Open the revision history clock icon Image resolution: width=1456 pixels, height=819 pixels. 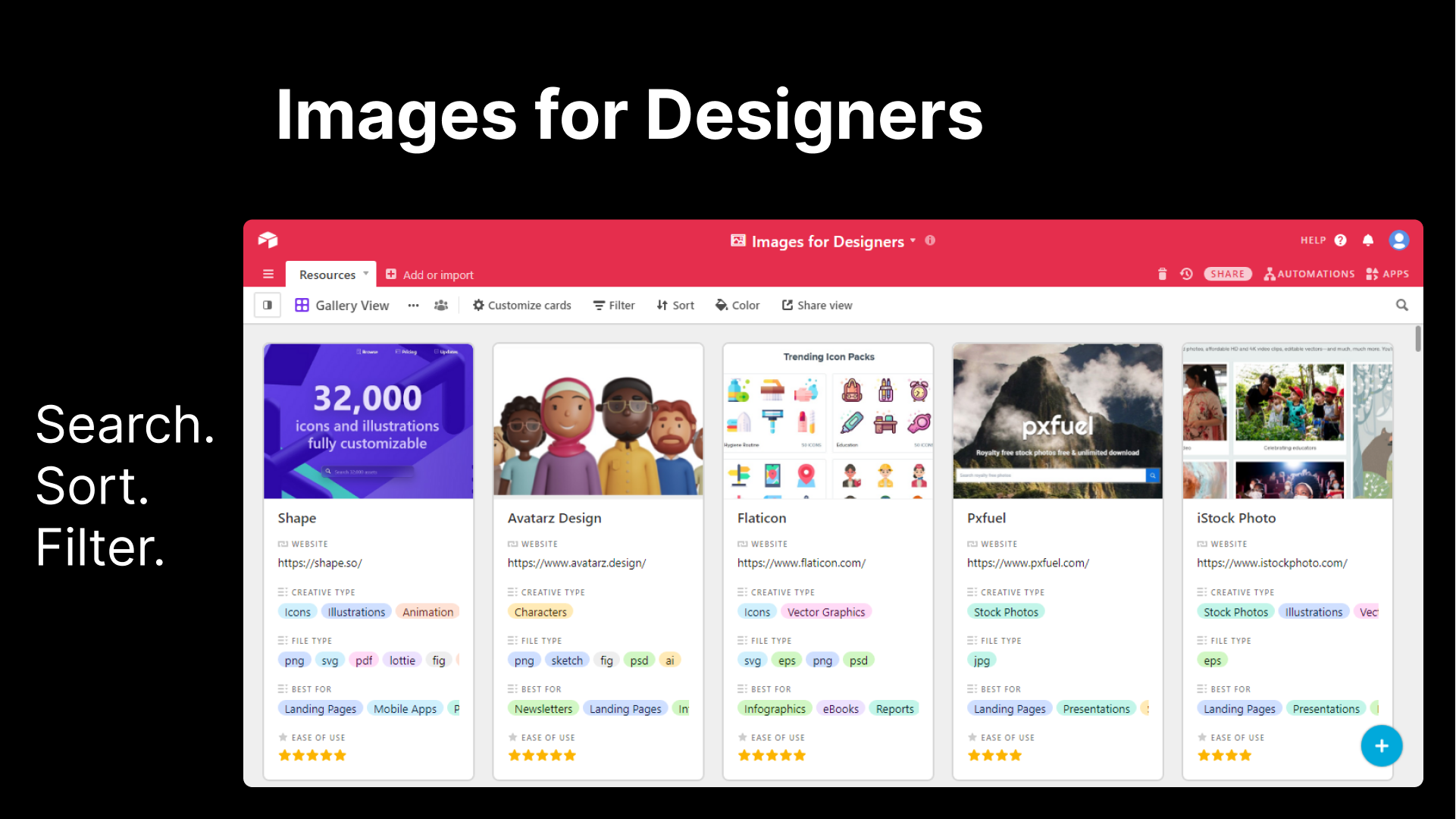coord(1186,275)
